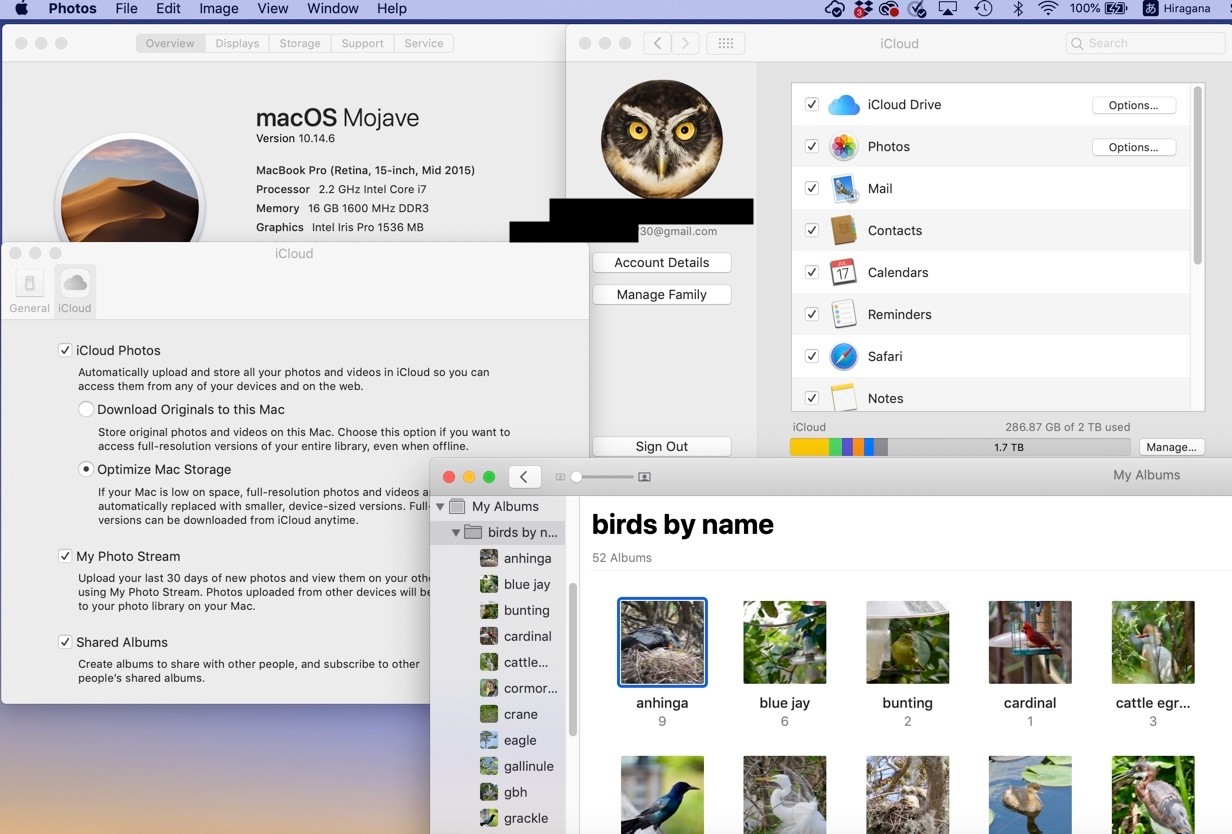Open the Edit menu
Image resolution: width=1232 pixels, height=834 pixels.
[168, 9]
